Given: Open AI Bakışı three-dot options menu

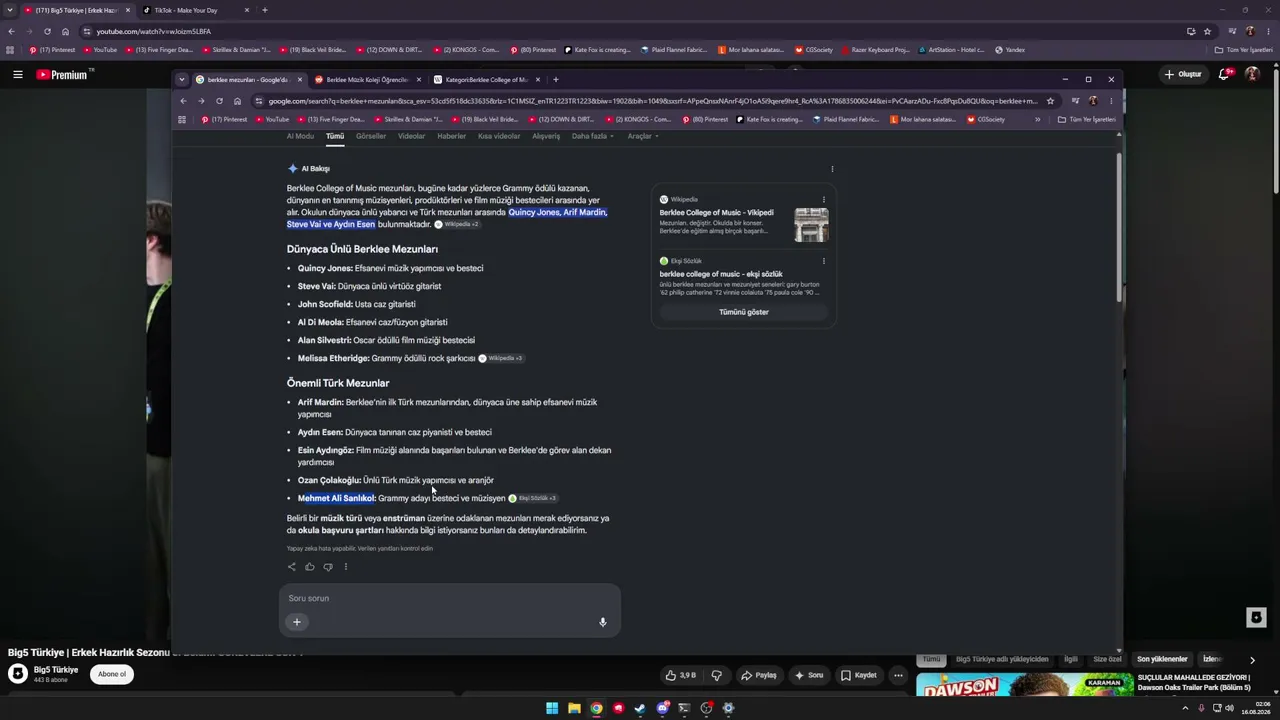Looking at the screenshot, I should (832, 169).
